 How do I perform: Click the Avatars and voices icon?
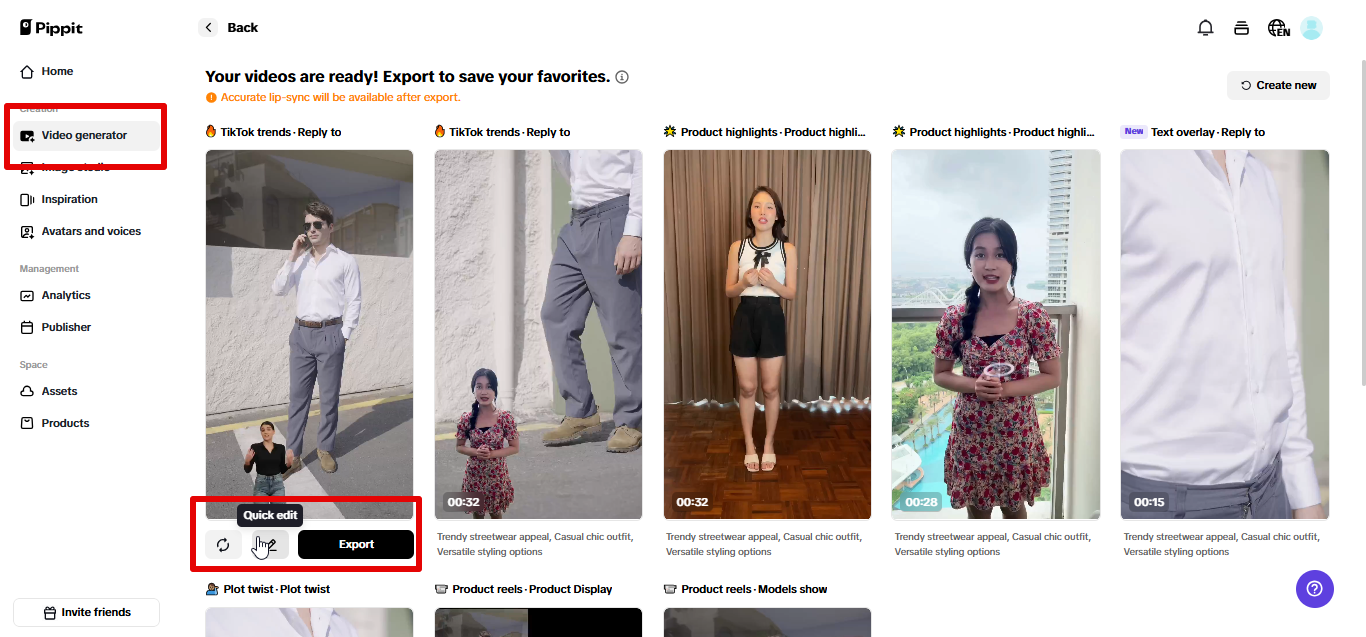[x=27, y=231]
